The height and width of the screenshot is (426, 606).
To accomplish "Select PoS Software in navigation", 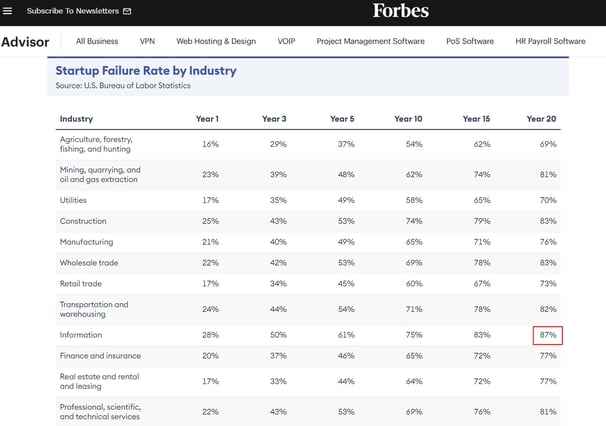I will click(469, 42).
